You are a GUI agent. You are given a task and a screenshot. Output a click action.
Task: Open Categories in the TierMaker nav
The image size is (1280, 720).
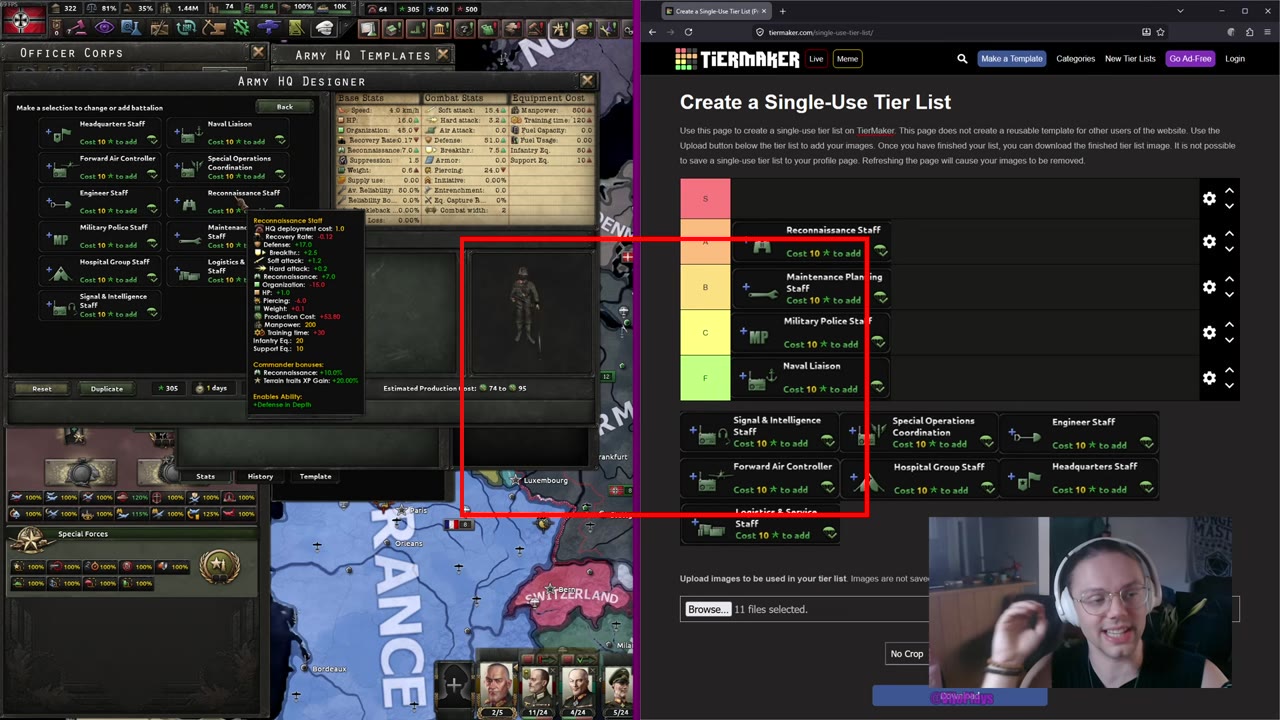click(x=1075, y=59)
